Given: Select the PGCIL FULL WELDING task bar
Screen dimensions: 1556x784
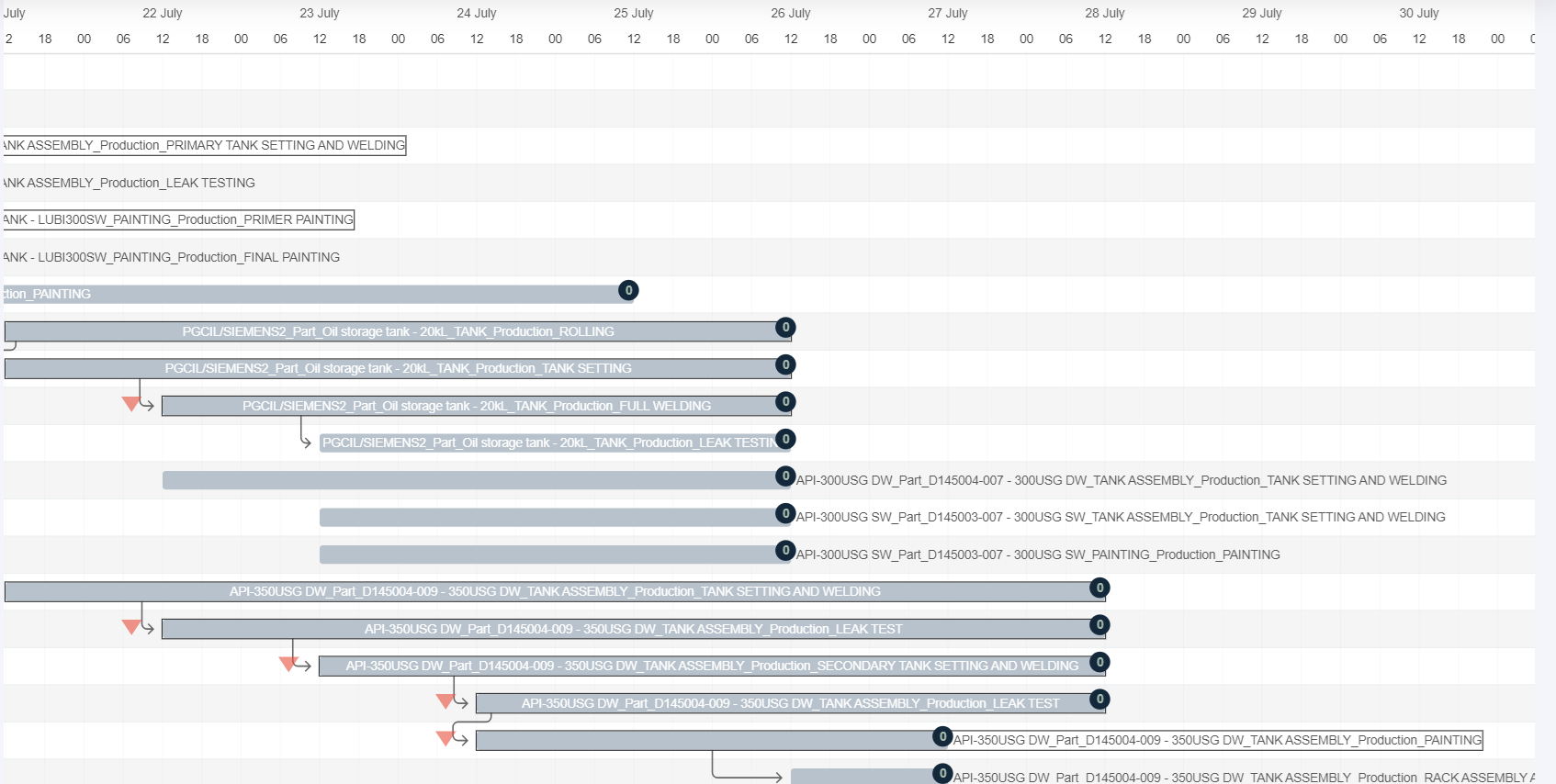Looking at the screenshot, I should 477,406.
